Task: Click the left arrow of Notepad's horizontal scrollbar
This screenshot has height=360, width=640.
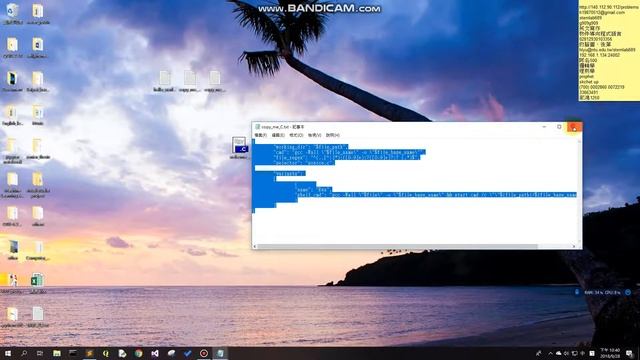Action: tap(255, 246)
